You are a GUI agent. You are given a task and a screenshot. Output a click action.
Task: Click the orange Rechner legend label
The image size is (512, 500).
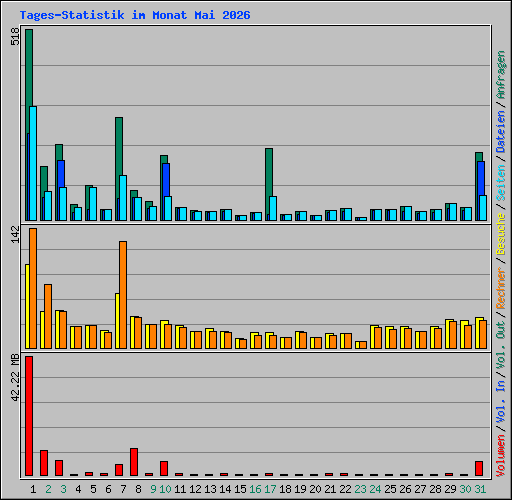(x=500, y=288)
